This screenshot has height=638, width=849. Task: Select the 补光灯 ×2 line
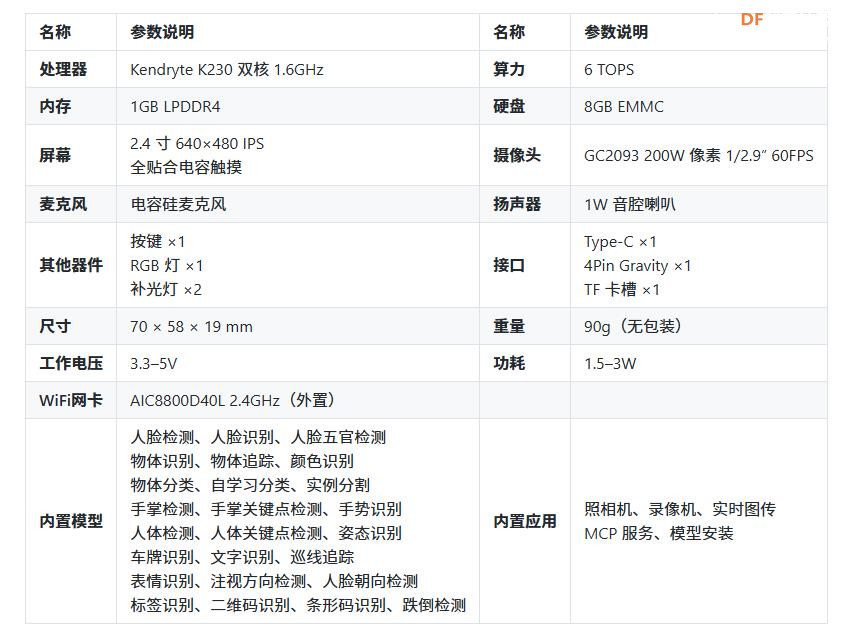tap(166, 289)
